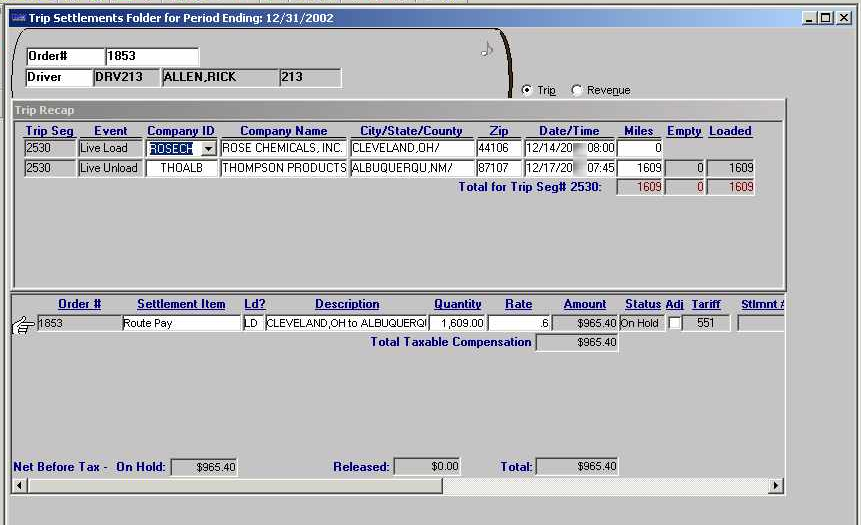Click the zip field 87107
The image size is (861, 525).
499,168
